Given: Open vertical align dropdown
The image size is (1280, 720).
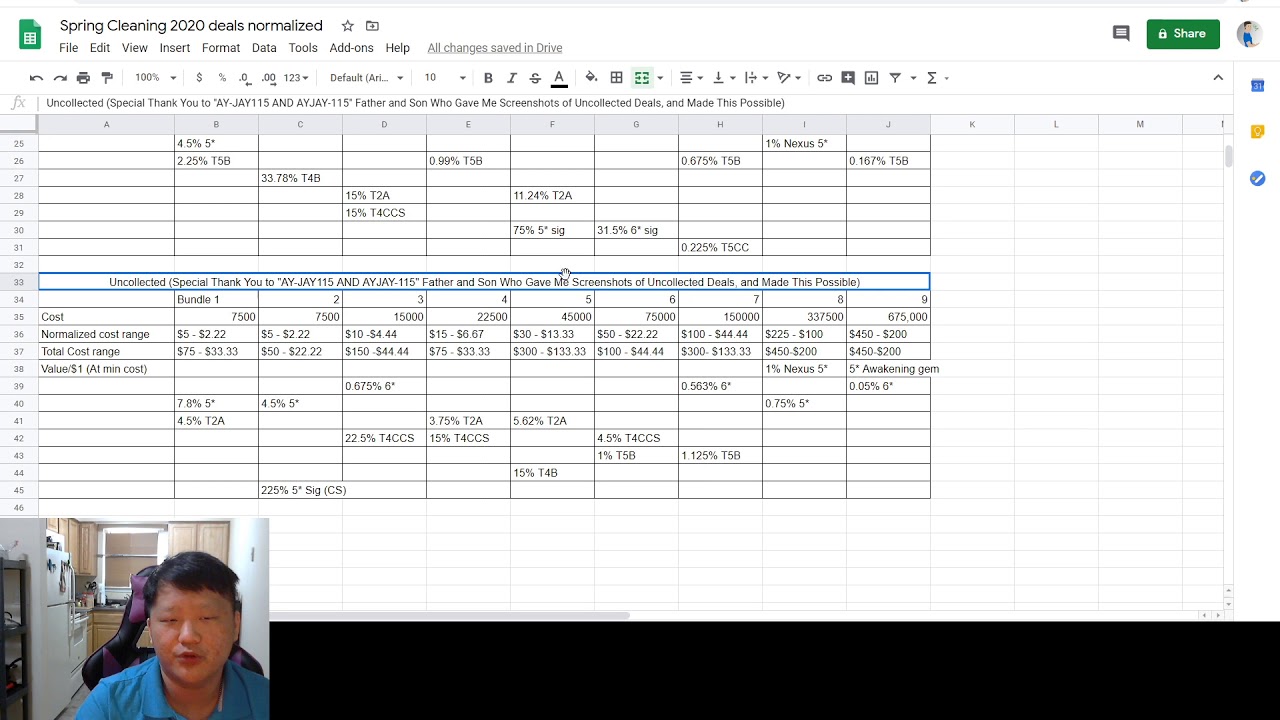Looking at the screenshot, I should 723,78.
